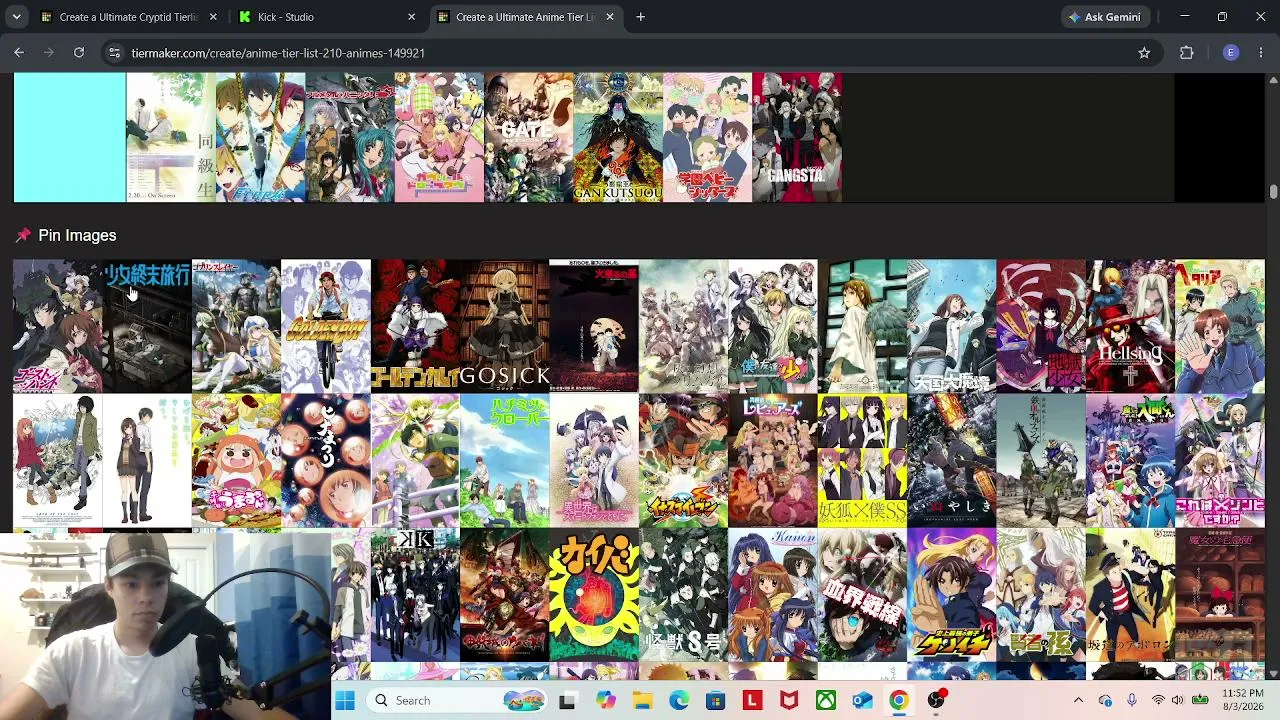The height and width of the screenshot is (720, 1280).
Task: Open the red L app on taskbar
Action: [752, 701]
